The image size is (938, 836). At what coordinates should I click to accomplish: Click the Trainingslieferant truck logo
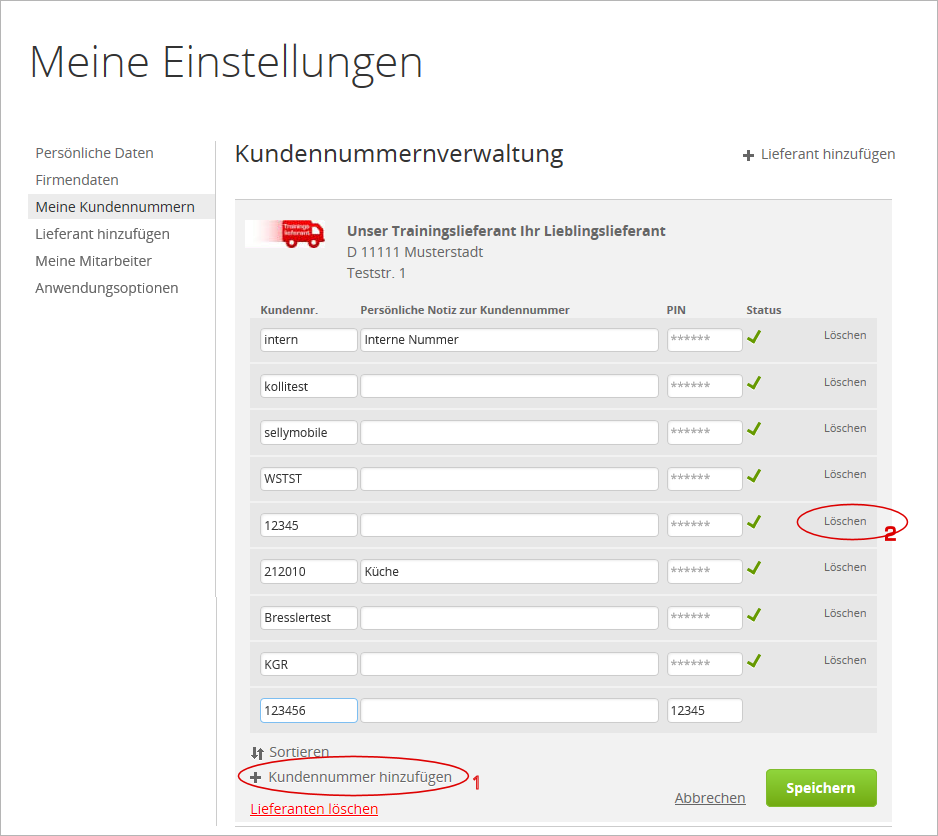(287, 234)
